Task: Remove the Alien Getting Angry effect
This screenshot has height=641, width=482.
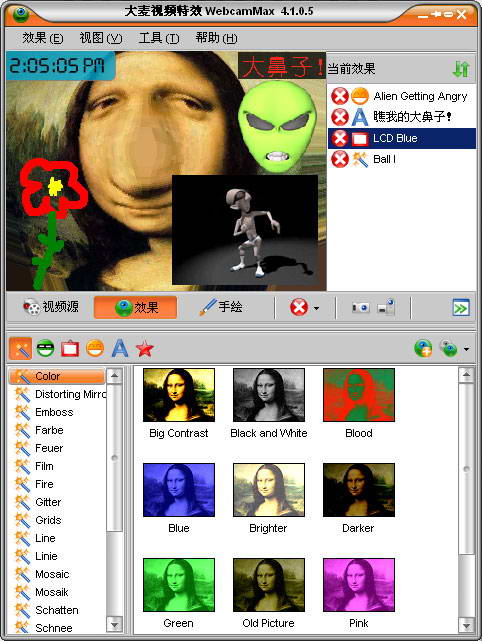Action: (x=339, y=96)
